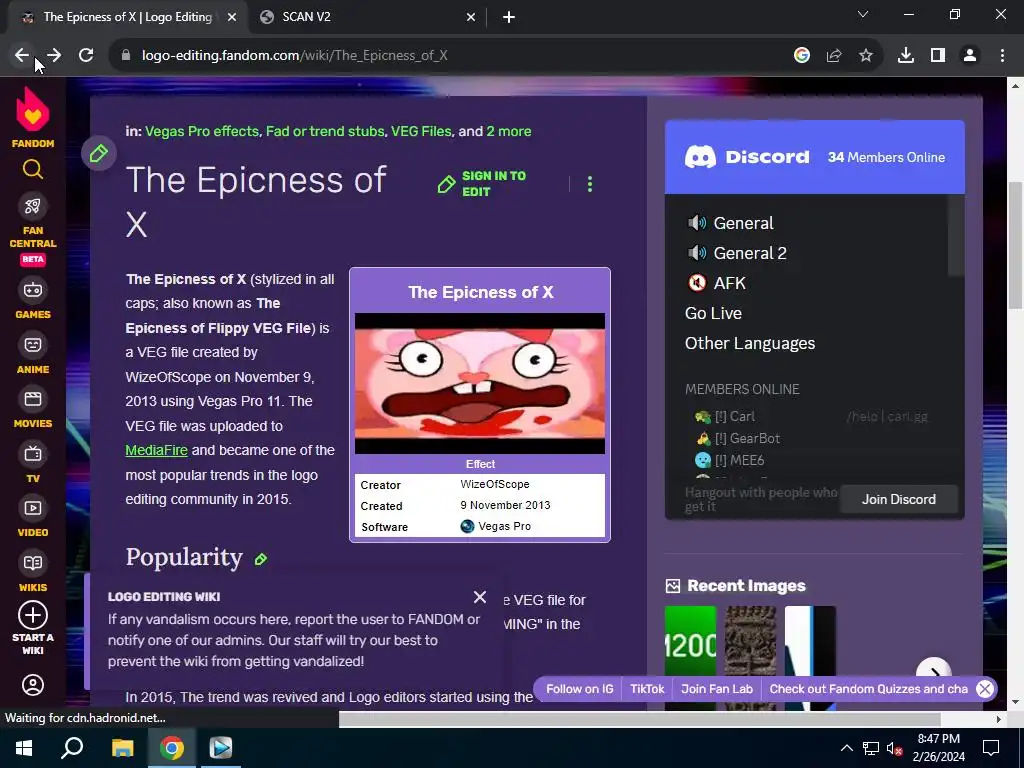1024x768 pixels.
Task: Open the General 2 Discord channel
Action: click(737, 253)
